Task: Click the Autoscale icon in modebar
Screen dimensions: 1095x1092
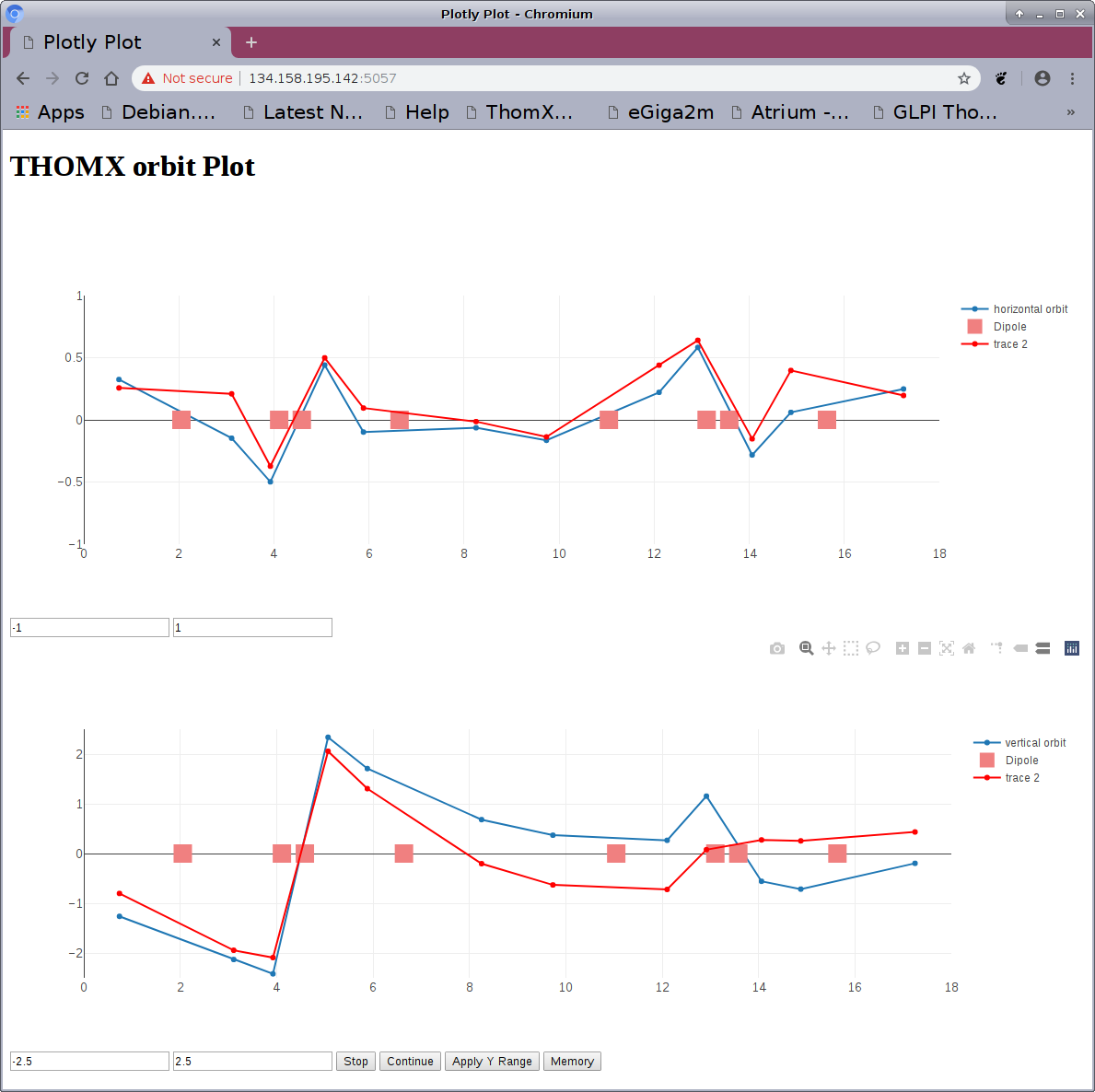Action: [947, 648]
